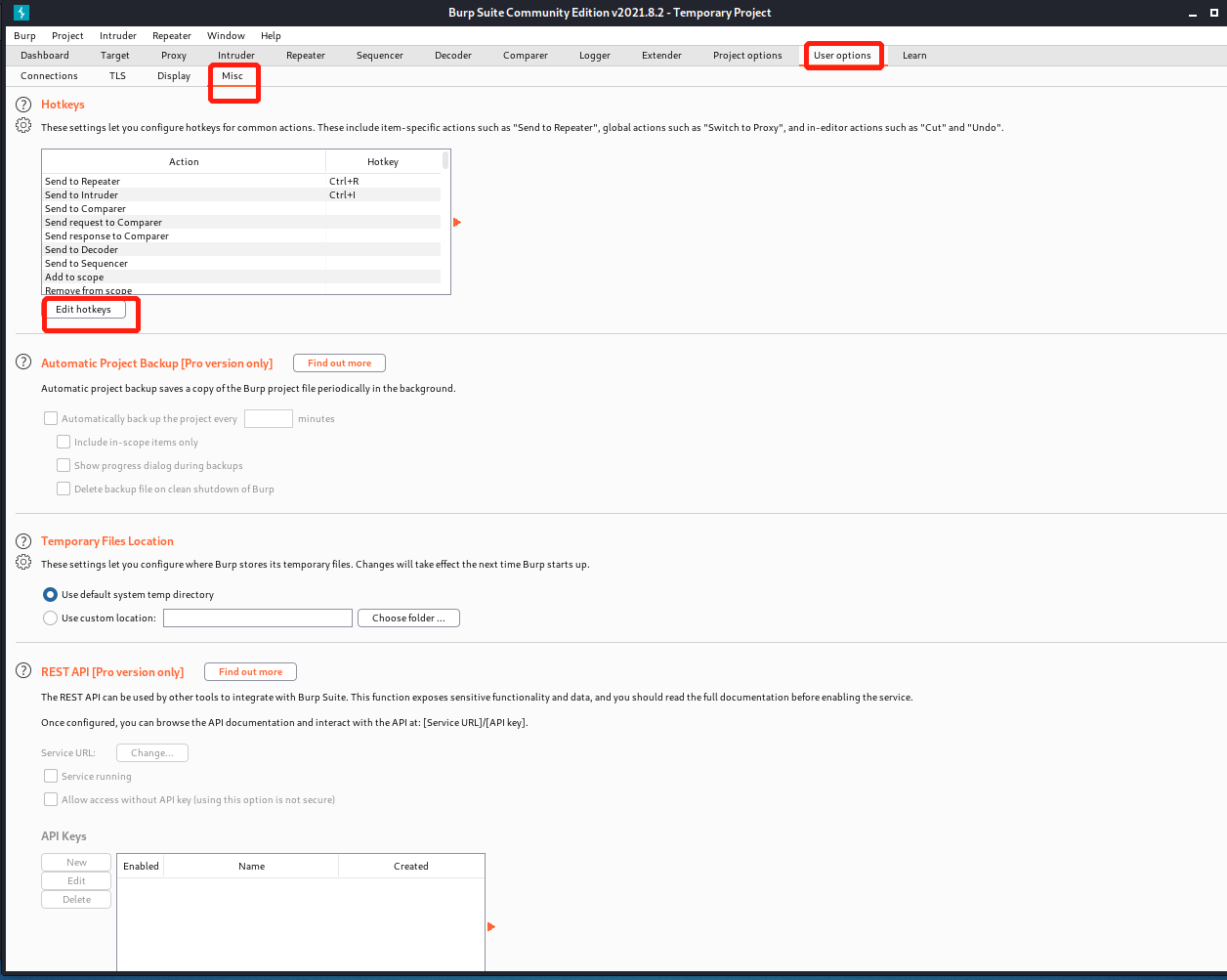
Task: Click the Delete API key button
Action: pos(76,900)
